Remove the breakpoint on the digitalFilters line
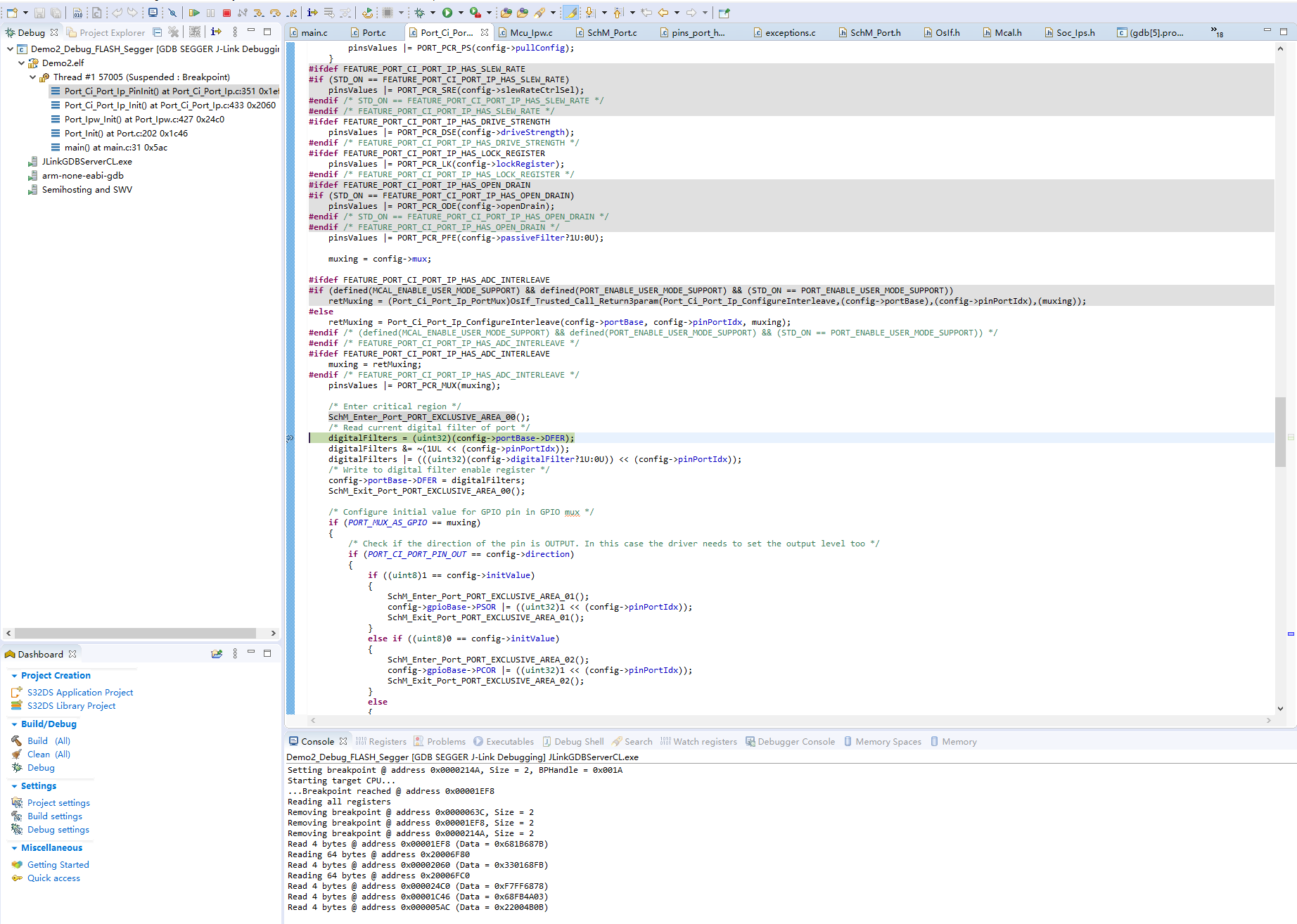This screenshot has width=1297, height=924. (290, 437)
